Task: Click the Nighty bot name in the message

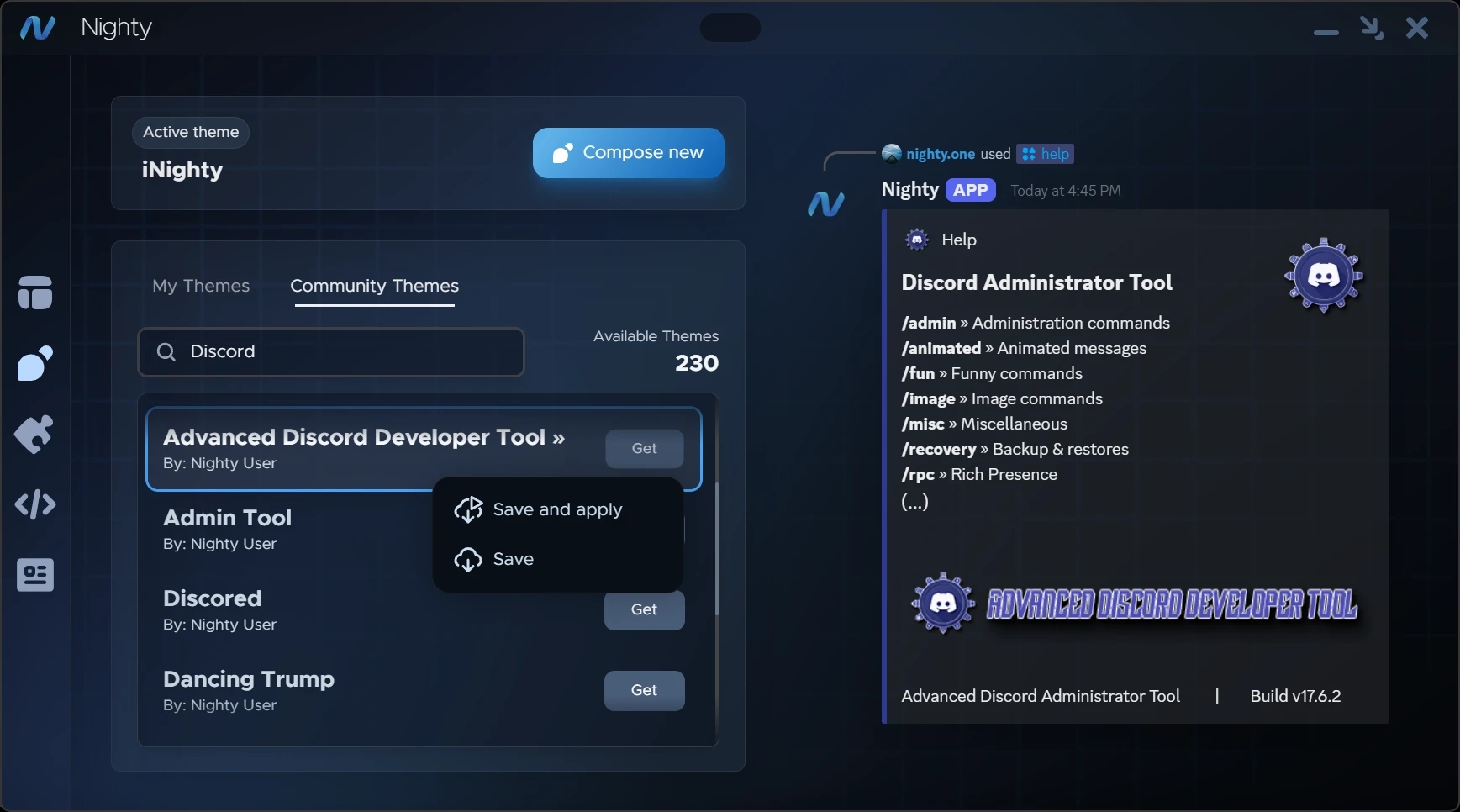Action: (x=909, y=190)
